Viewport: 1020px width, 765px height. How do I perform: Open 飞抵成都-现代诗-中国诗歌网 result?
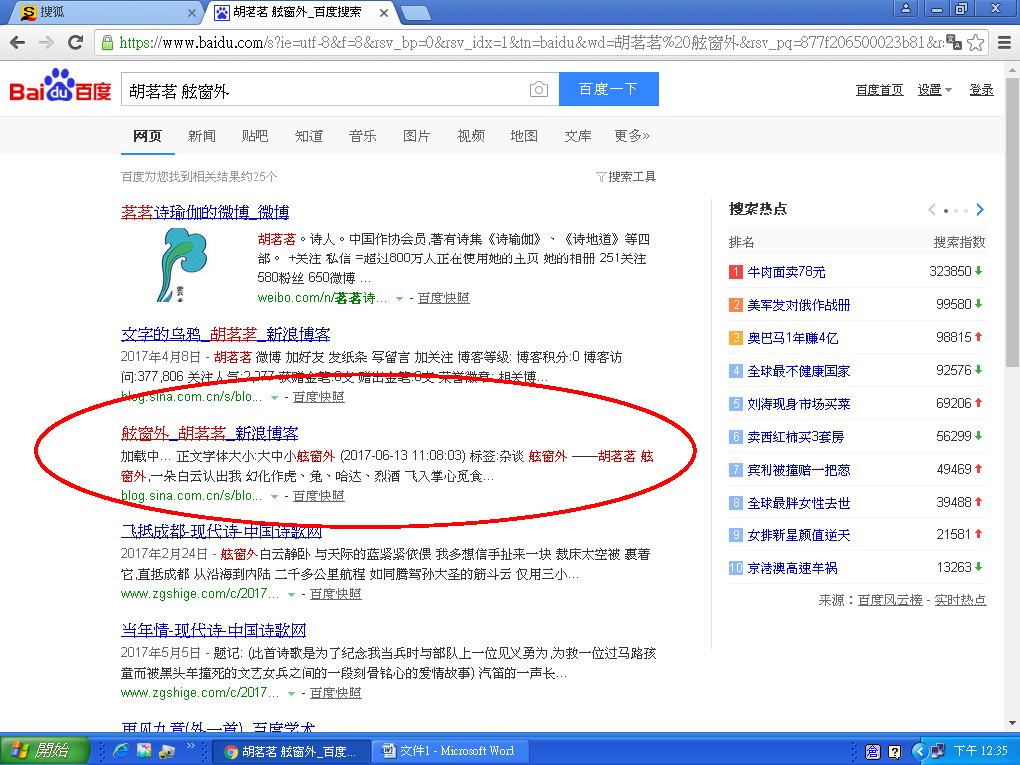[221, 531]
